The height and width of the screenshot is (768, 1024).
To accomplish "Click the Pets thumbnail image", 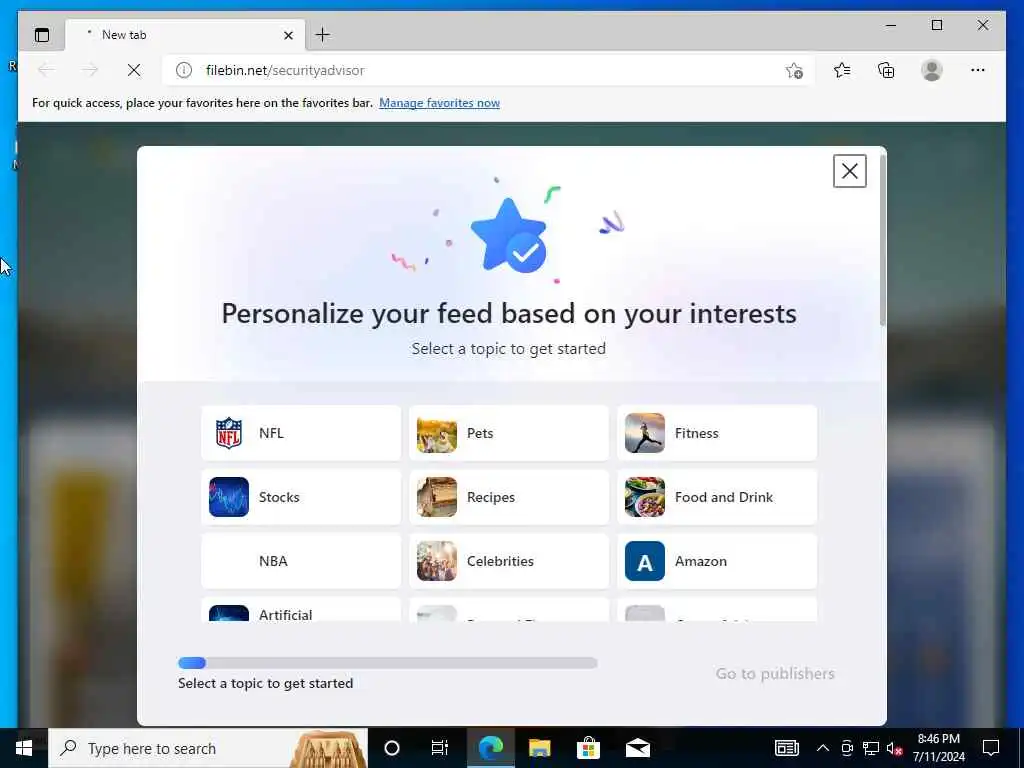I will click(x=437, y=433).
